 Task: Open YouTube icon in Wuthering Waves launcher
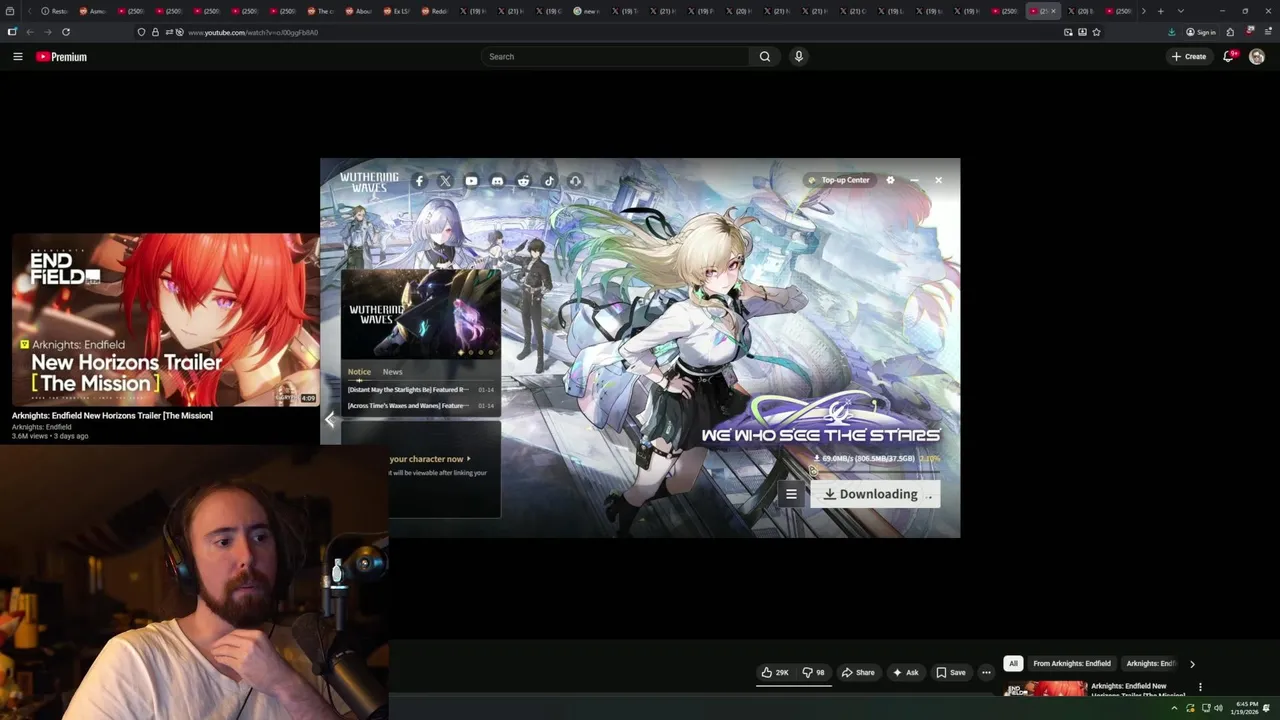pyautogui.click(x=471, y=181)
